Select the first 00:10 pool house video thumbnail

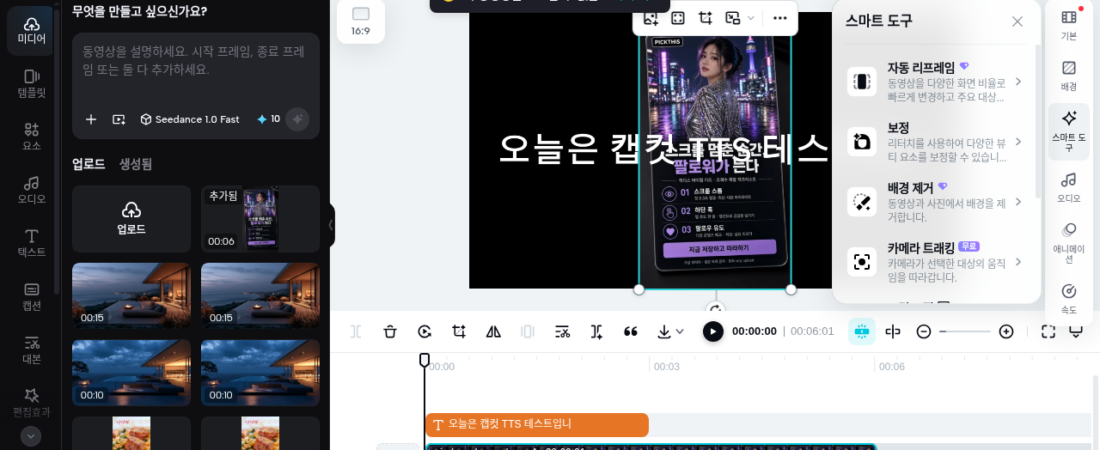[131, 373]
